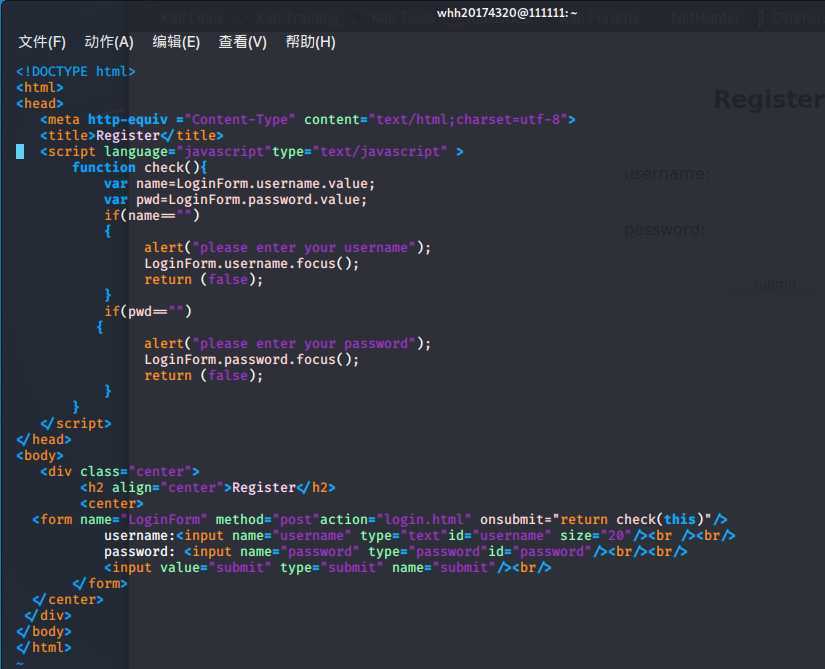The width and height of the screenshot is (825, 669).
Task: Click the opening <head> tag
Action: coord(40,104)
